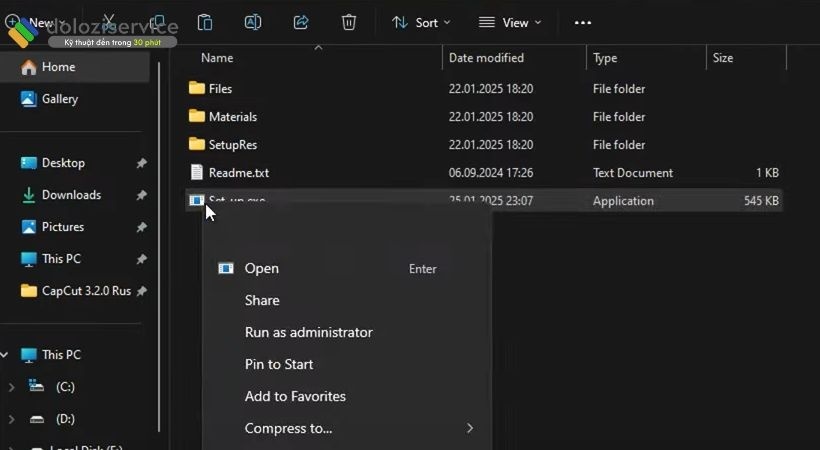Click the Paste icon in toolbar

[x=205, y=22]
